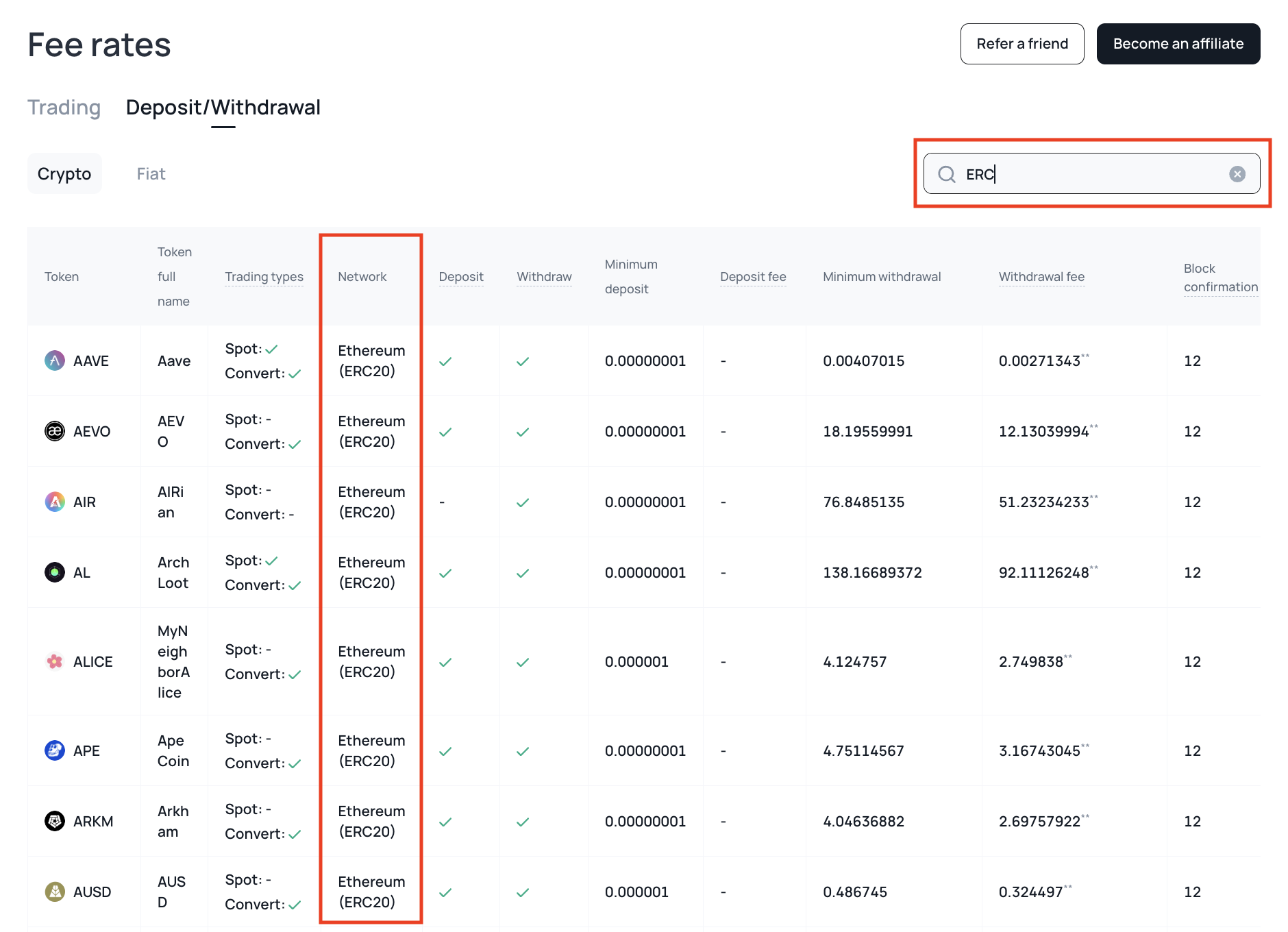Click the Refer a friend button
Image resolution: width=1288 pixels, height=932 pixels.
(x=1021, y=44)
